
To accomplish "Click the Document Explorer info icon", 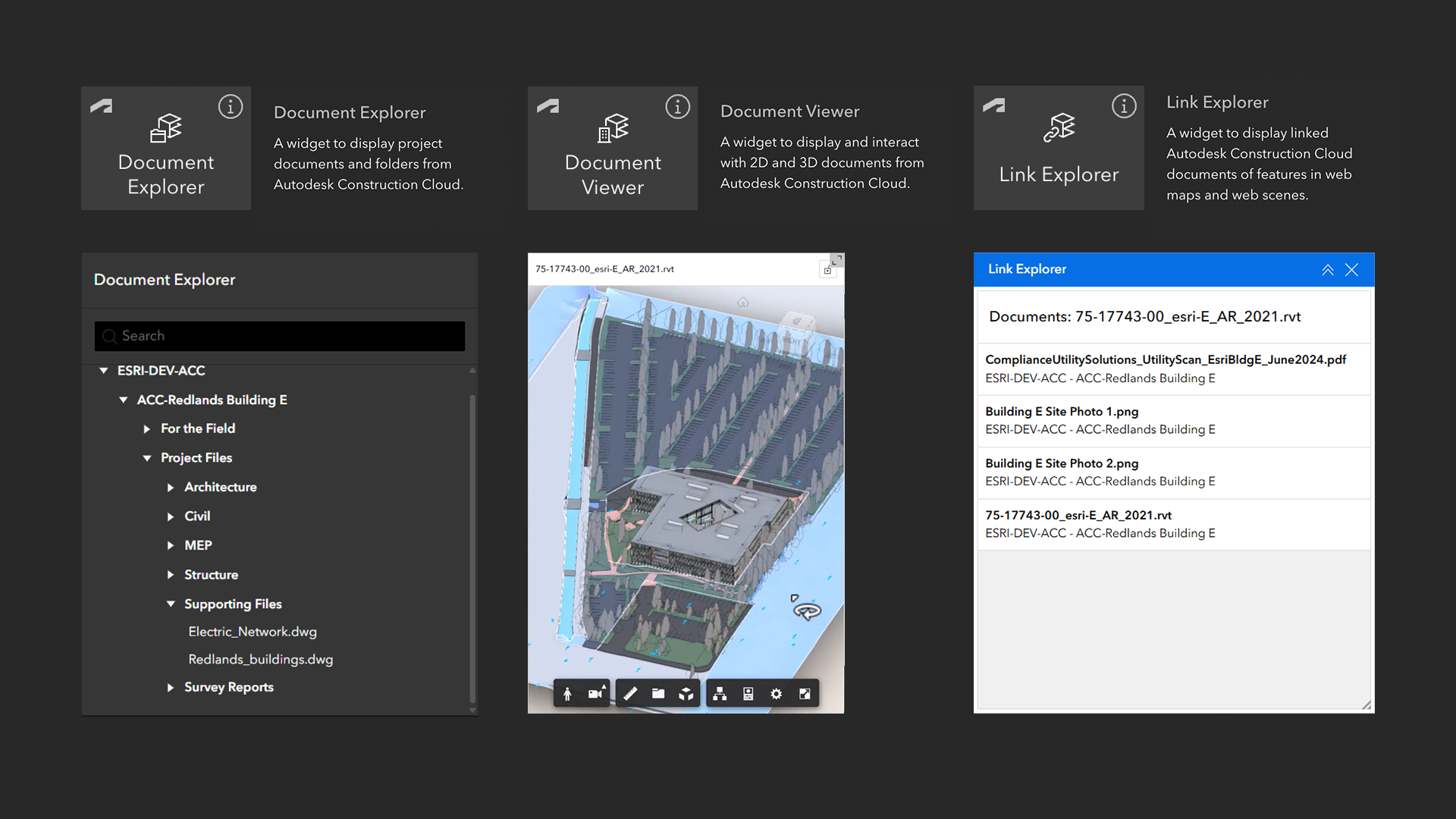I will click(230, 107).
